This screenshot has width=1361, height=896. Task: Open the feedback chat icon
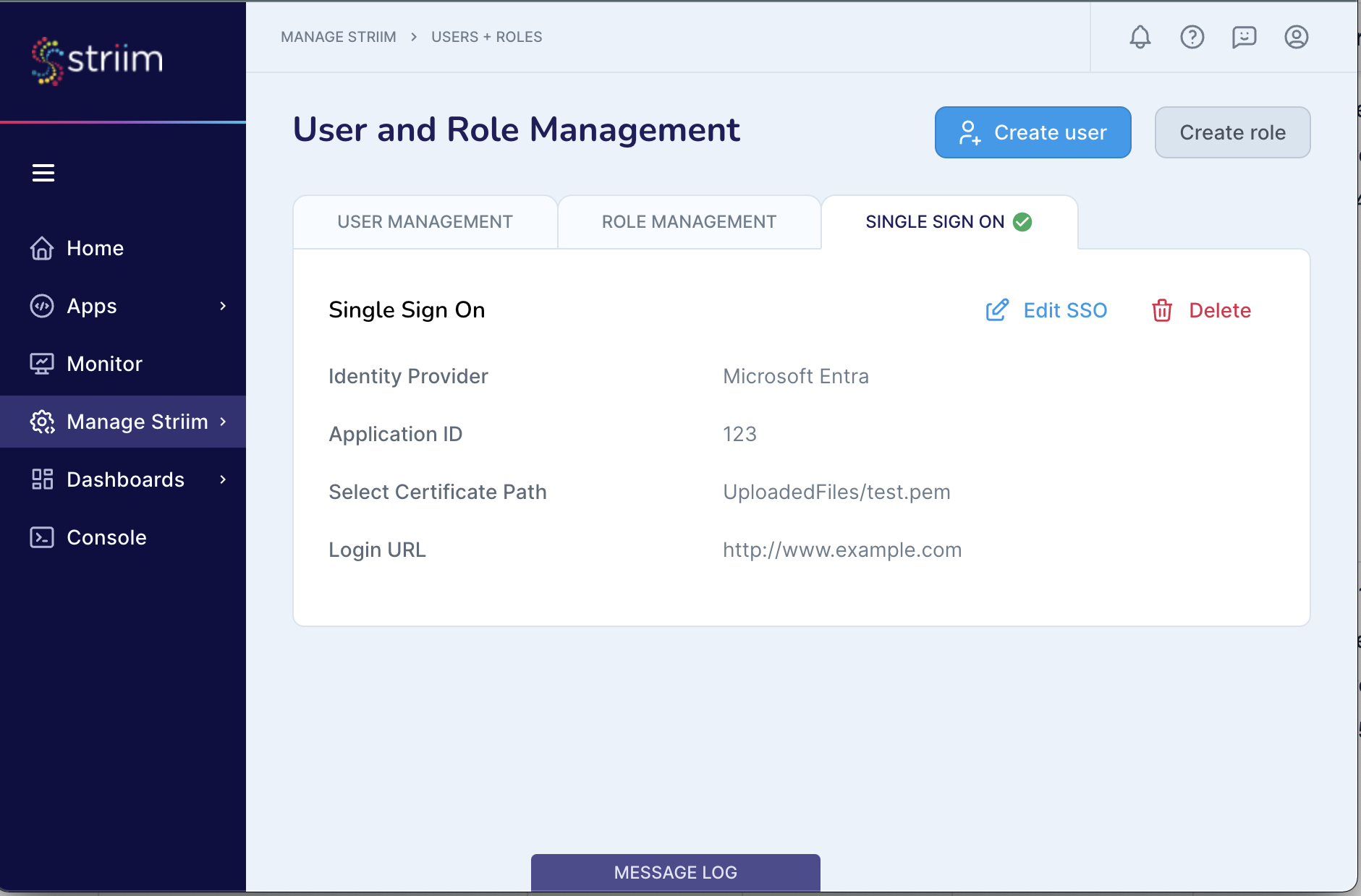point(1245,37)
